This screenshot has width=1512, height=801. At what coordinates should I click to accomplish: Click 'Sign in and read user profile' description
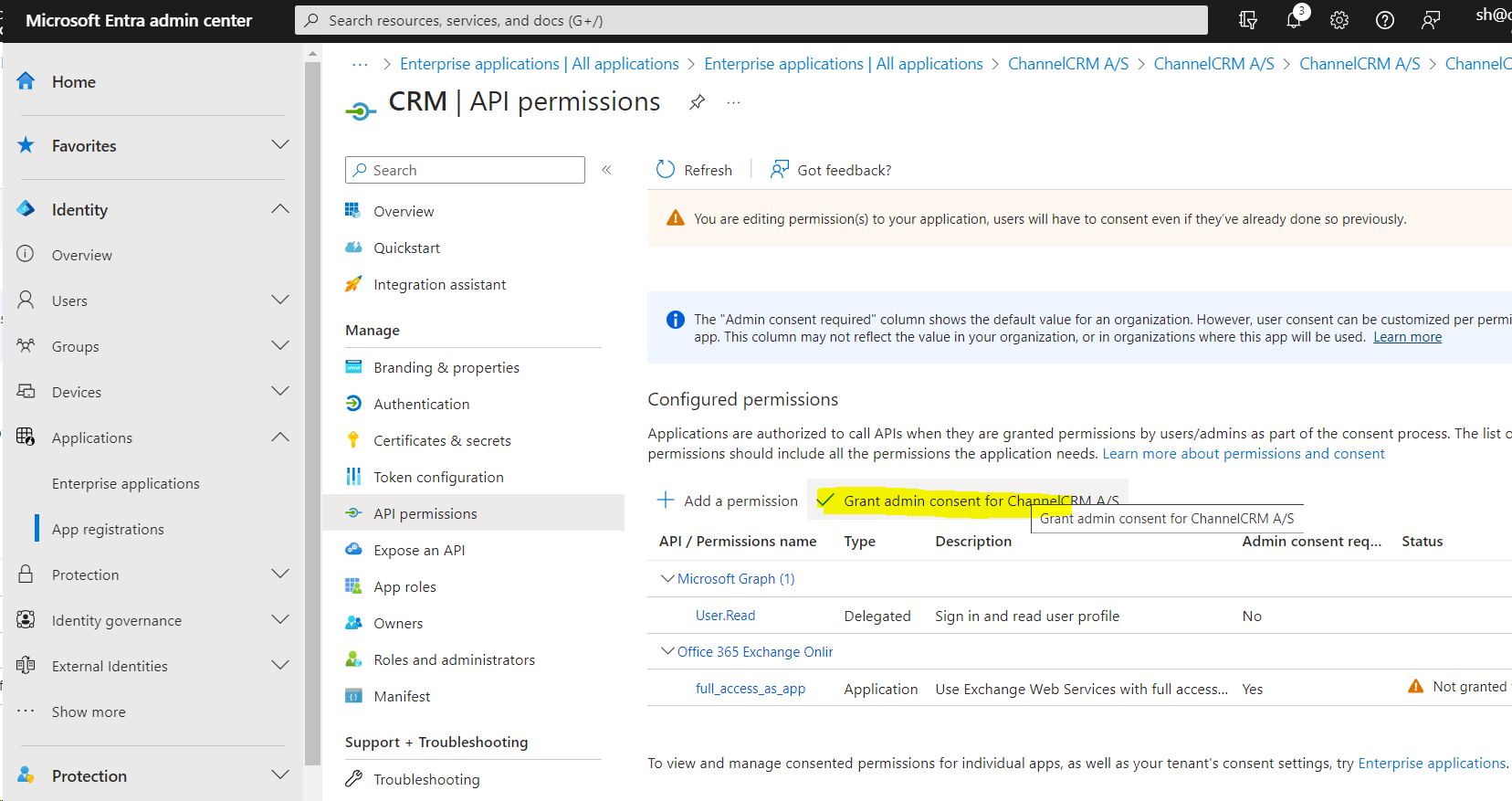click(x=1027, y=617)
